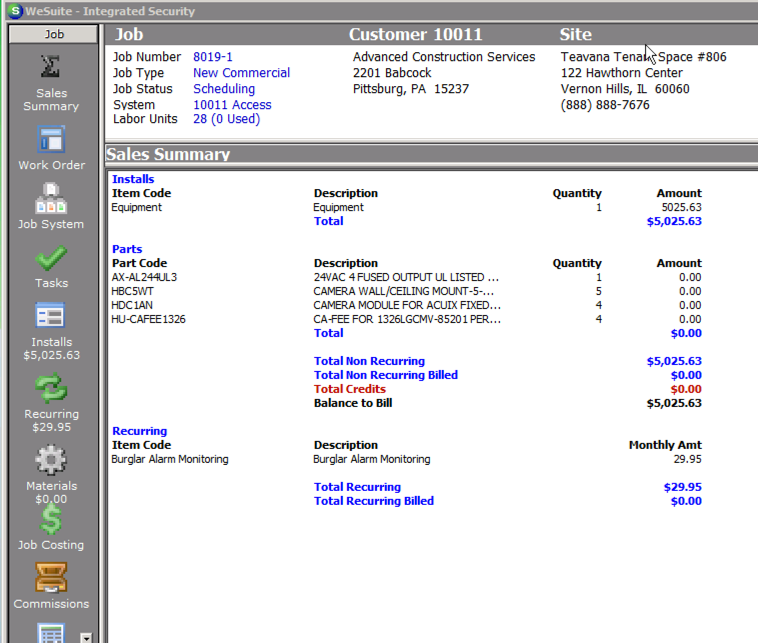Open the Materials gear icon
Image resolution: width=758 pixels, height=643 pixels.
point(51,460)
